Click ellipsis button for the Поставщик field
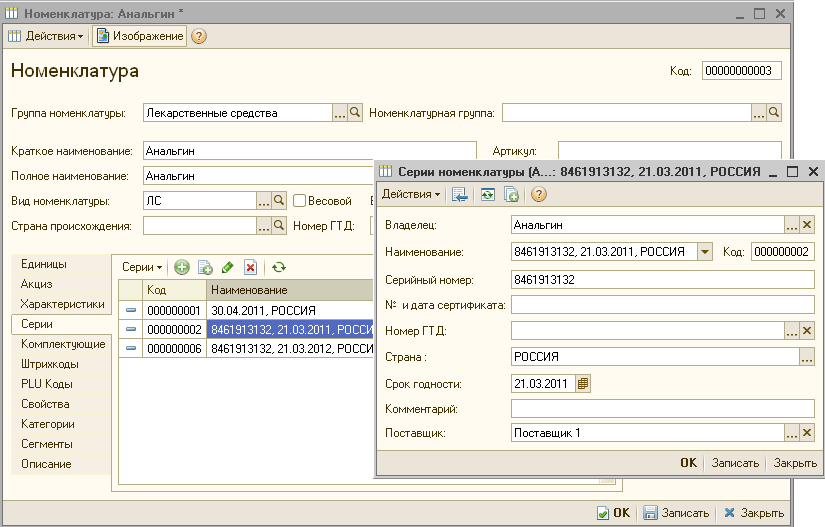Screen dimensions: 825x527 [x=791, y=433]
